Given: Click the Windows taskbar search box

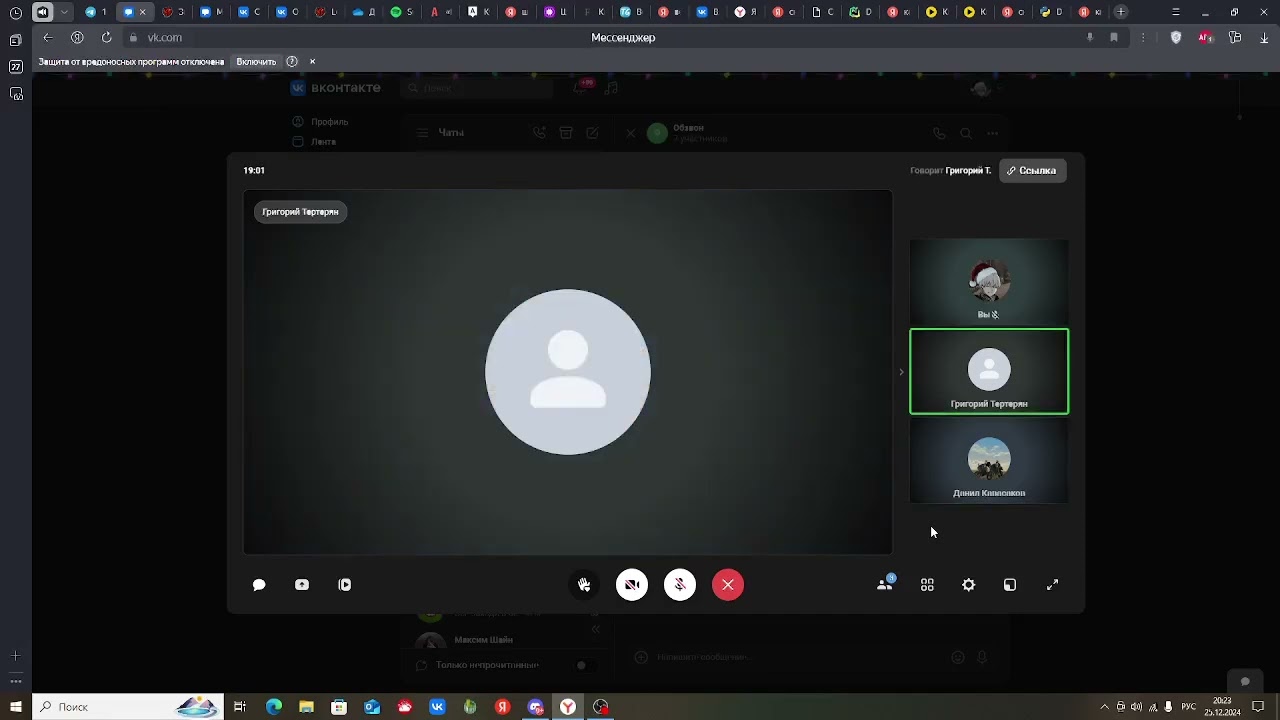Looking at the screenshot, I should [x=128, y=707].
